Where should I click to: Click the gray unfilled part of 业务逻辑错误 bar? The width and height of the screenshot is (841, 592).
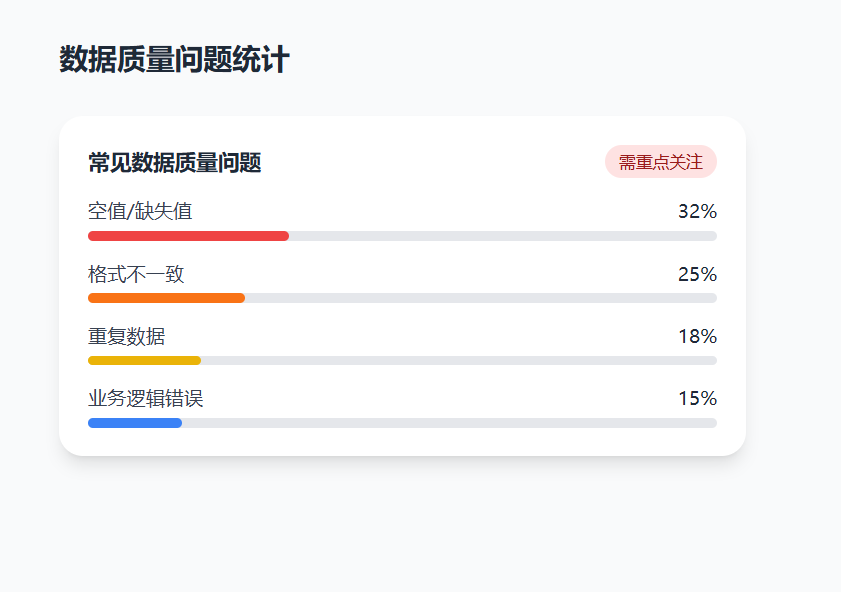[x=449, y=423]
